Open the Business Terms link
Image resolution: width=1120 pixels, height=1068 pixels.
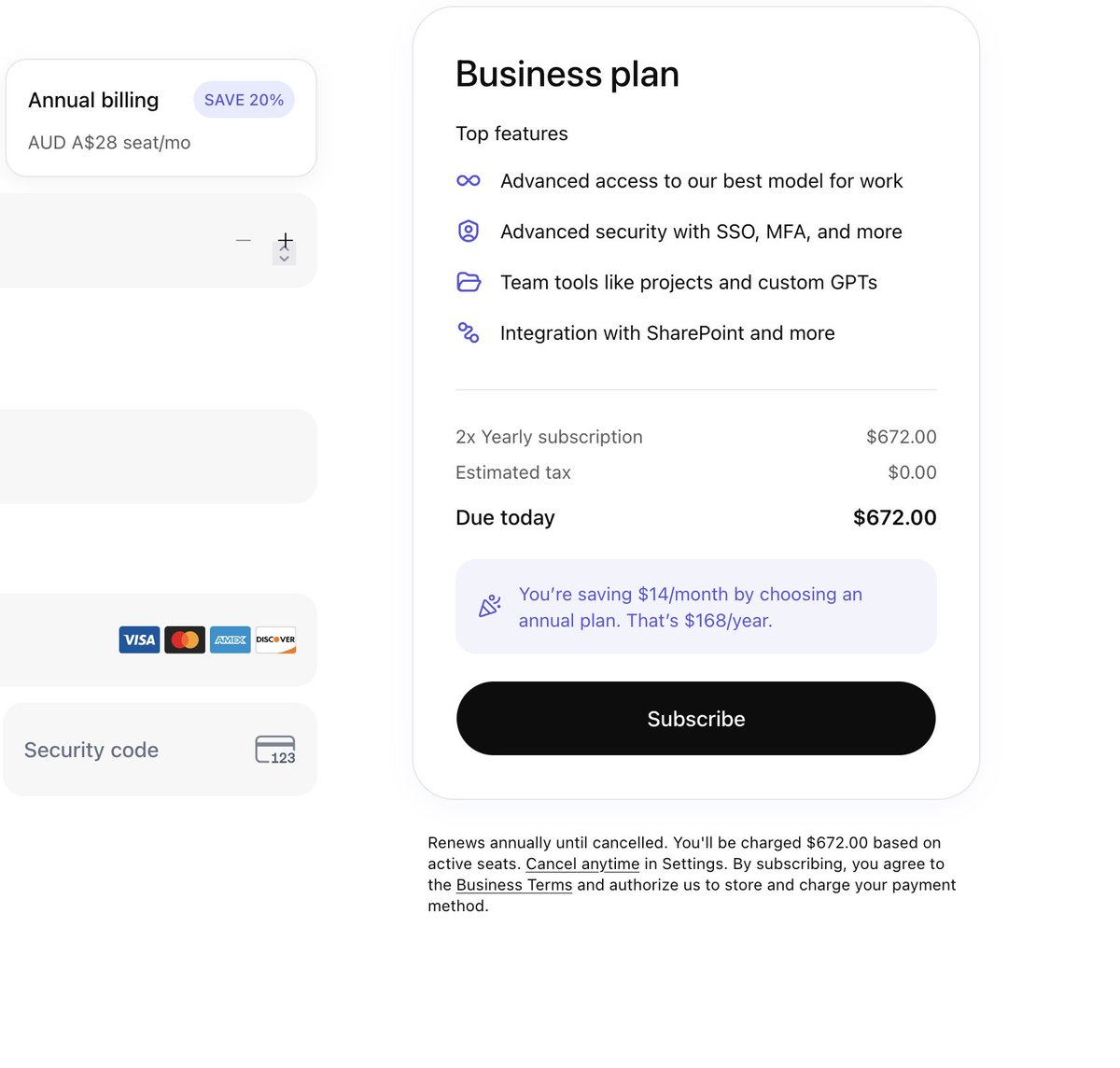(x=514, y=885)
